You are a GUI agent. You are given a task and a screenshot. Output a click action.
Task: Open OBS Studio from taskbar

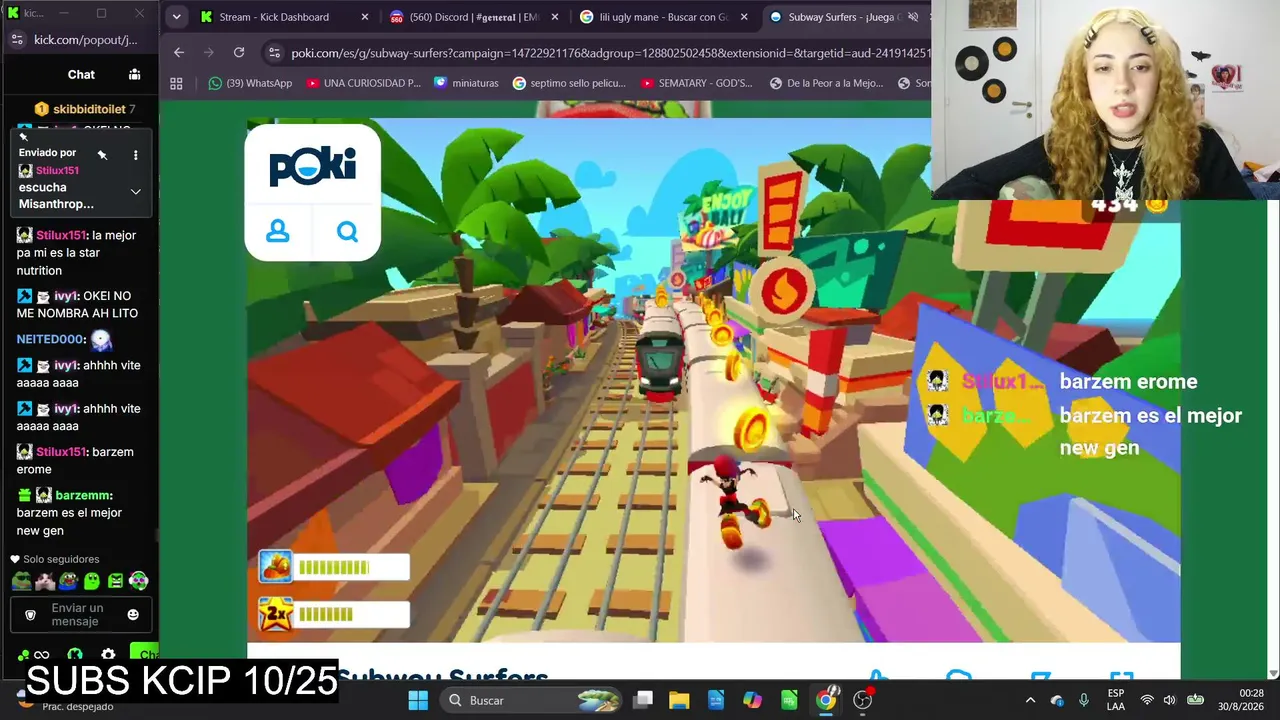click(x=863, y=700)
